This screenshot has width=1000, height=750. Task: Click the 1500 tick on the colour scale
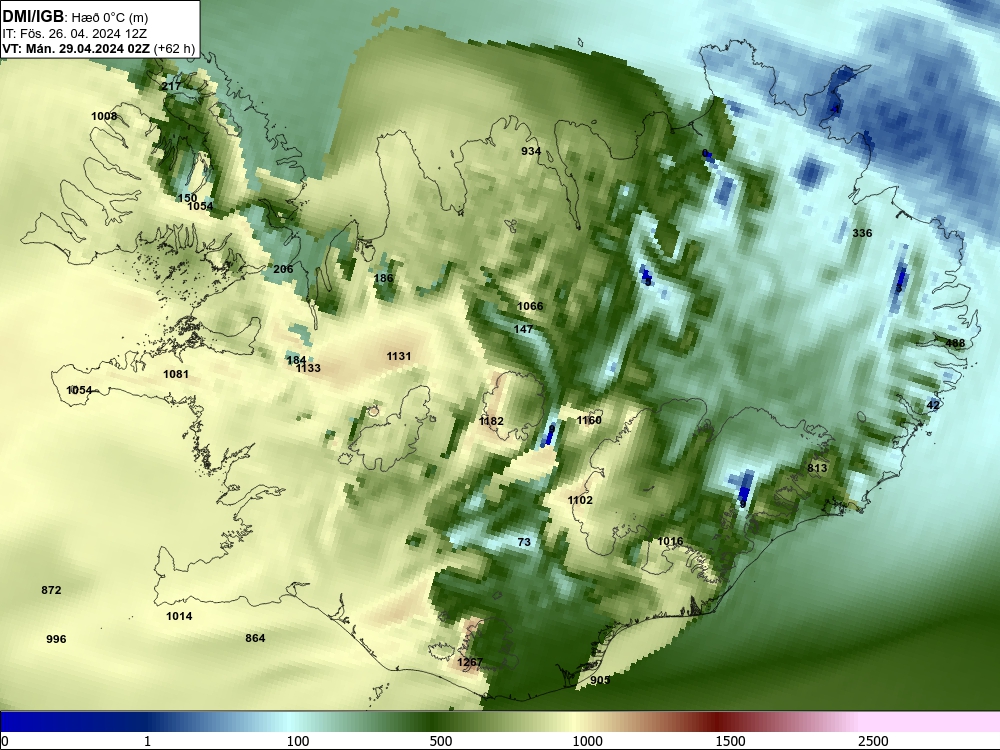point(730,741)
